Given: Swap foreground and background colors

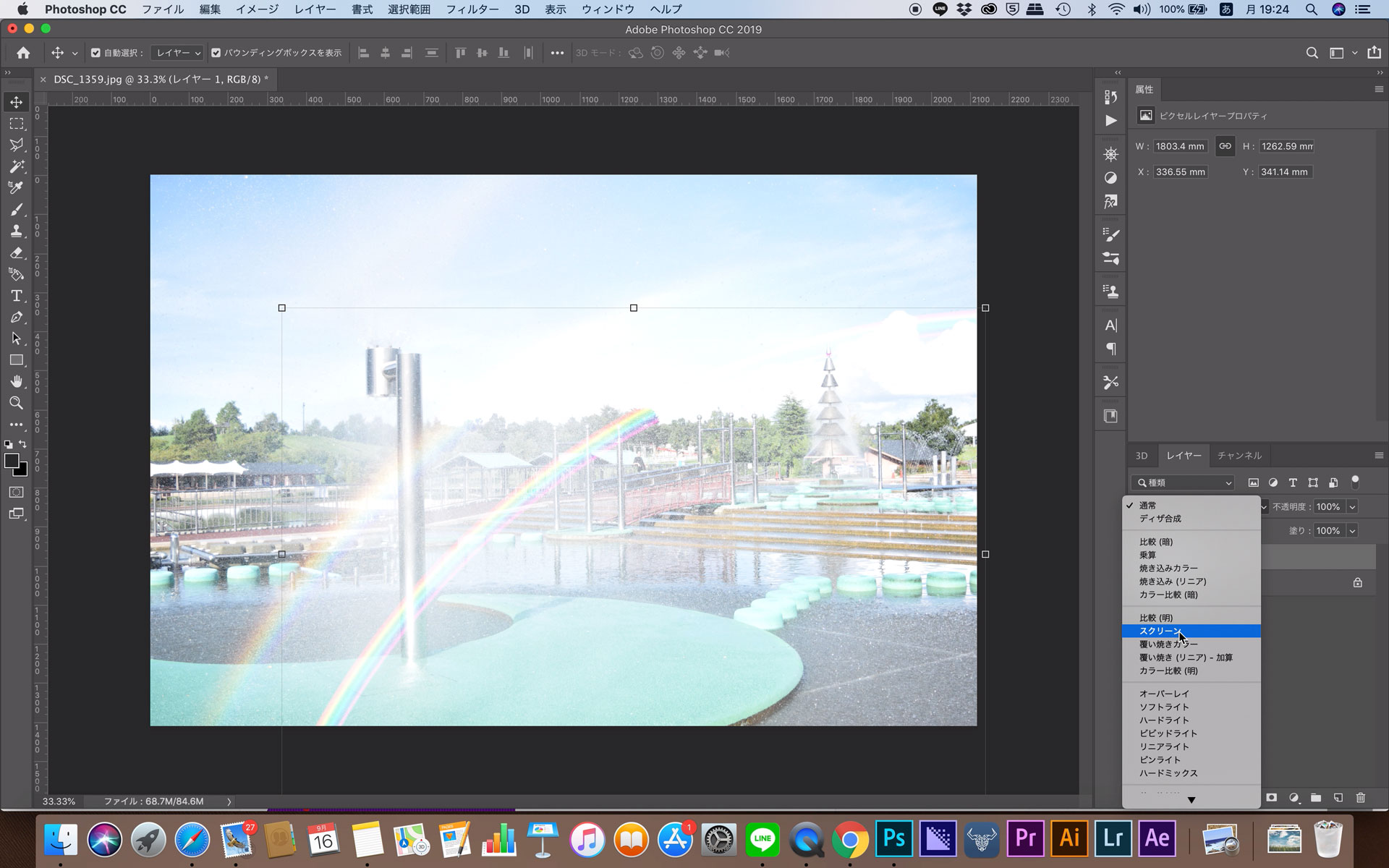Looking at the screenshot, I should pos(23,444).
